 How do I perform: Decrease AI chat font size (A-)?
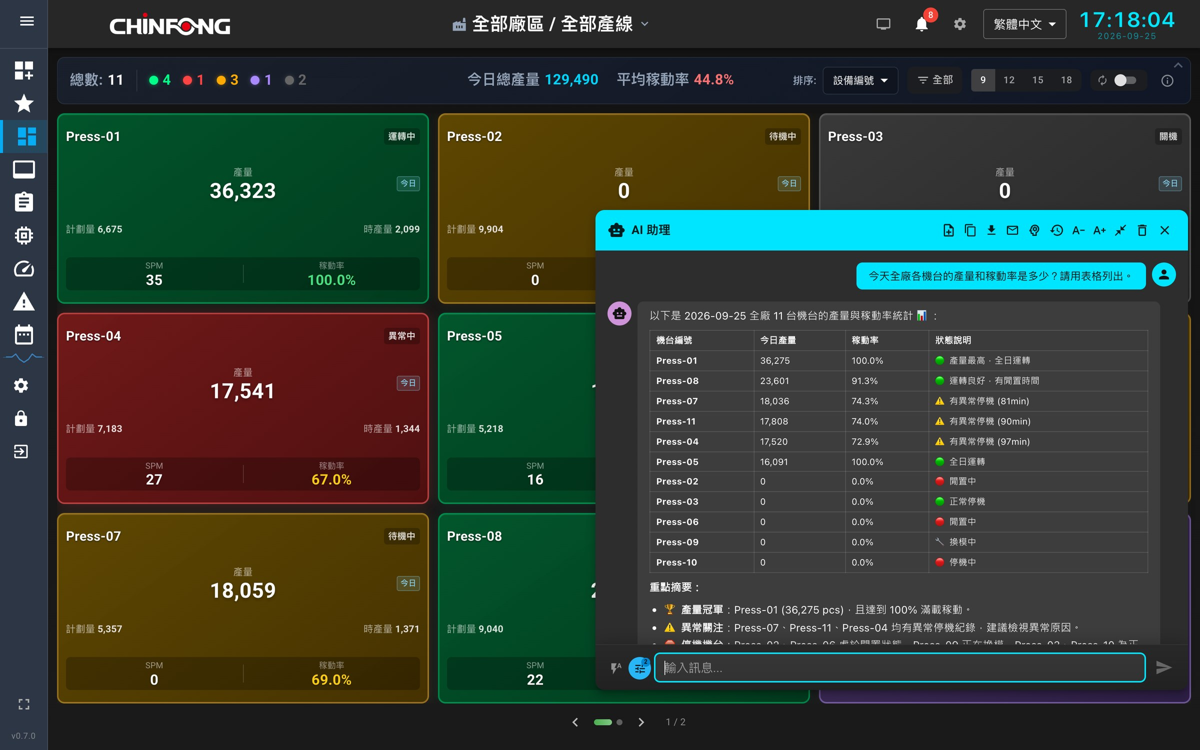1078,230
